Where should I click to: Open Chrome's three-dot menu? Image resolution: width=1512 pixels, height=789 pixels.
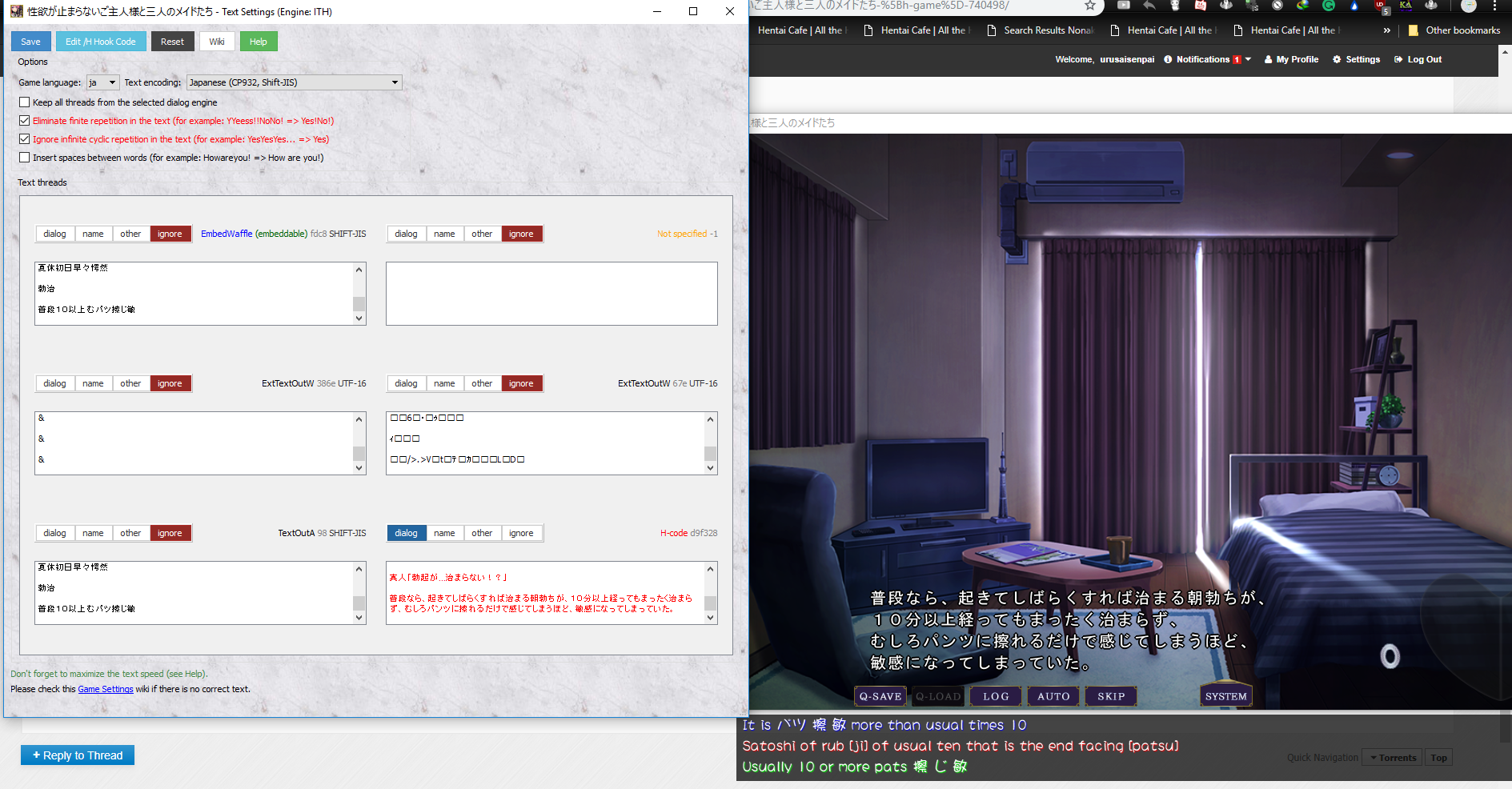[x=1494, y=6]
